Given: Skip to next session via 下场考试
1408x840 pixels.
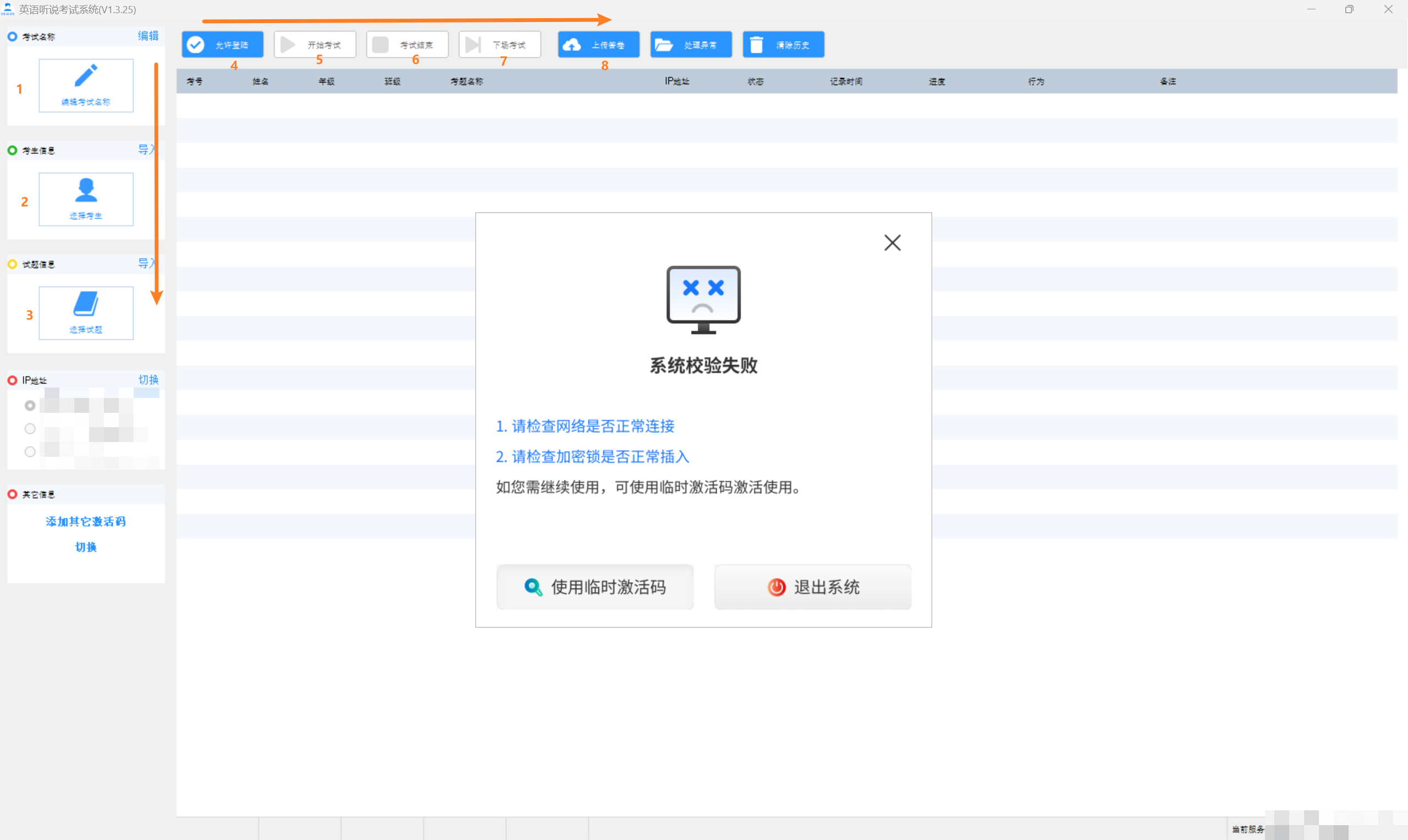Looking at the screenshot, I should [499, 45].
